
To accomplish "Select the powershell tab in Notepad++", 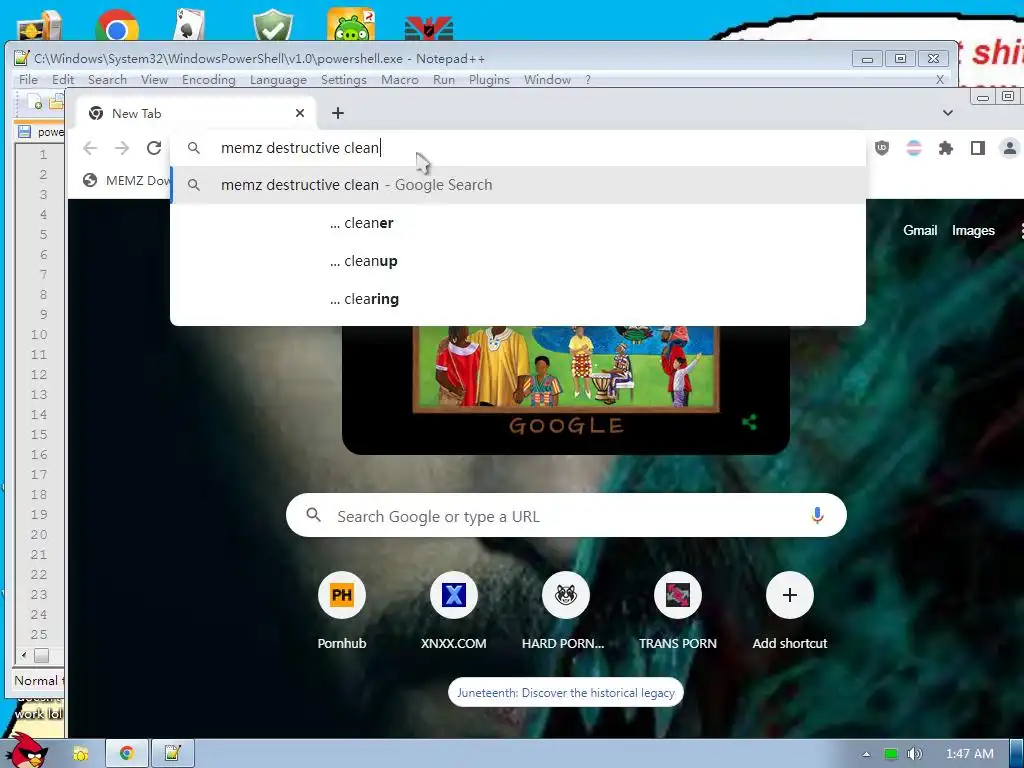I will 40,132.
